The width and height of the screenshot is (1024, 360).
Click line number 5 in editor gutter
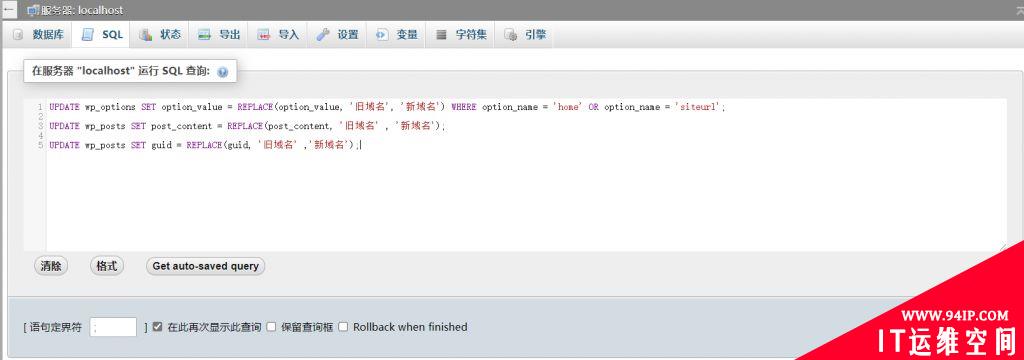40,145
